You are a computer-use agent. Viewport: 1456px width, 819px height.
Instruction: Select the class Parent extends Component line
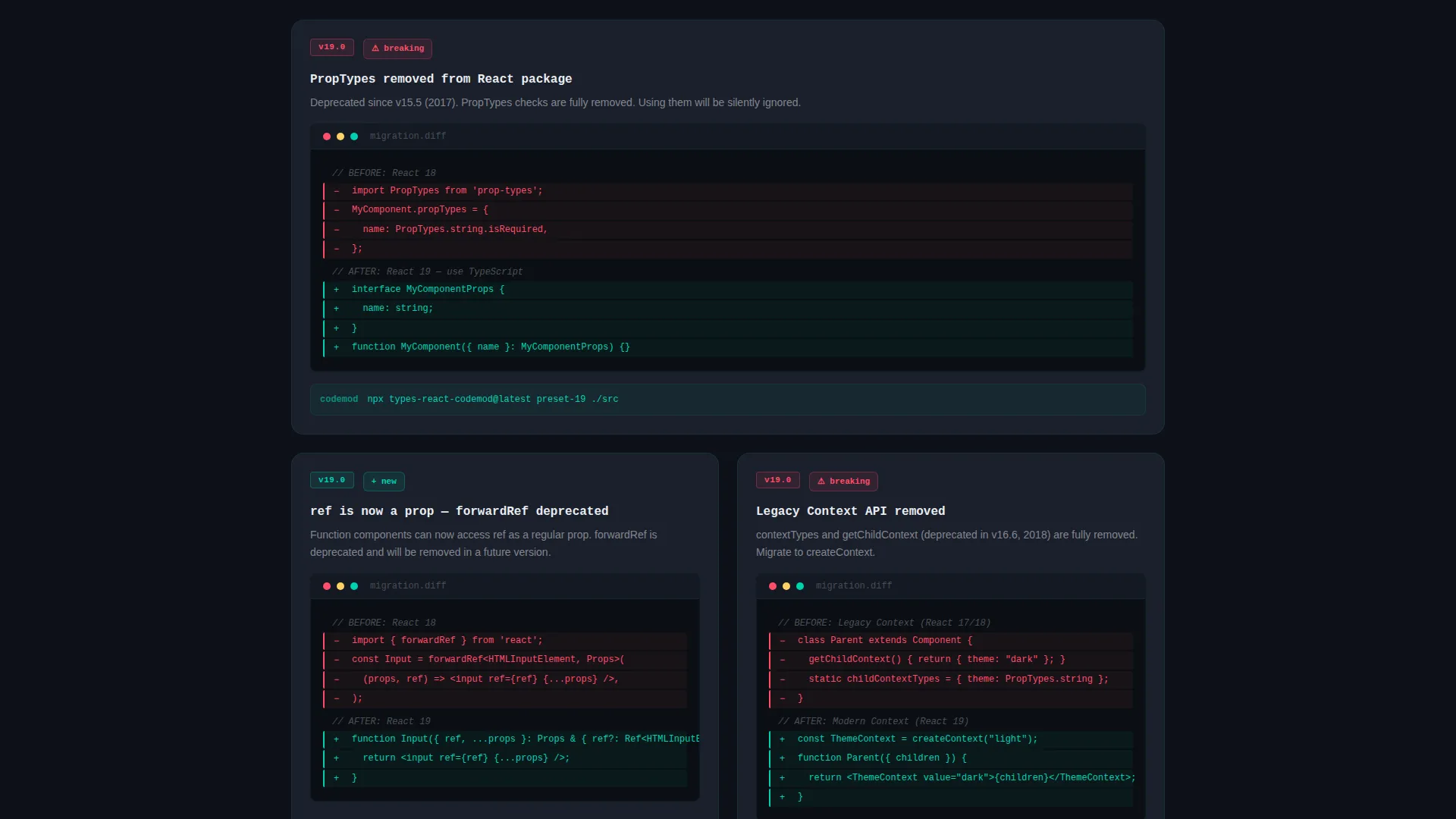(951, 641)
